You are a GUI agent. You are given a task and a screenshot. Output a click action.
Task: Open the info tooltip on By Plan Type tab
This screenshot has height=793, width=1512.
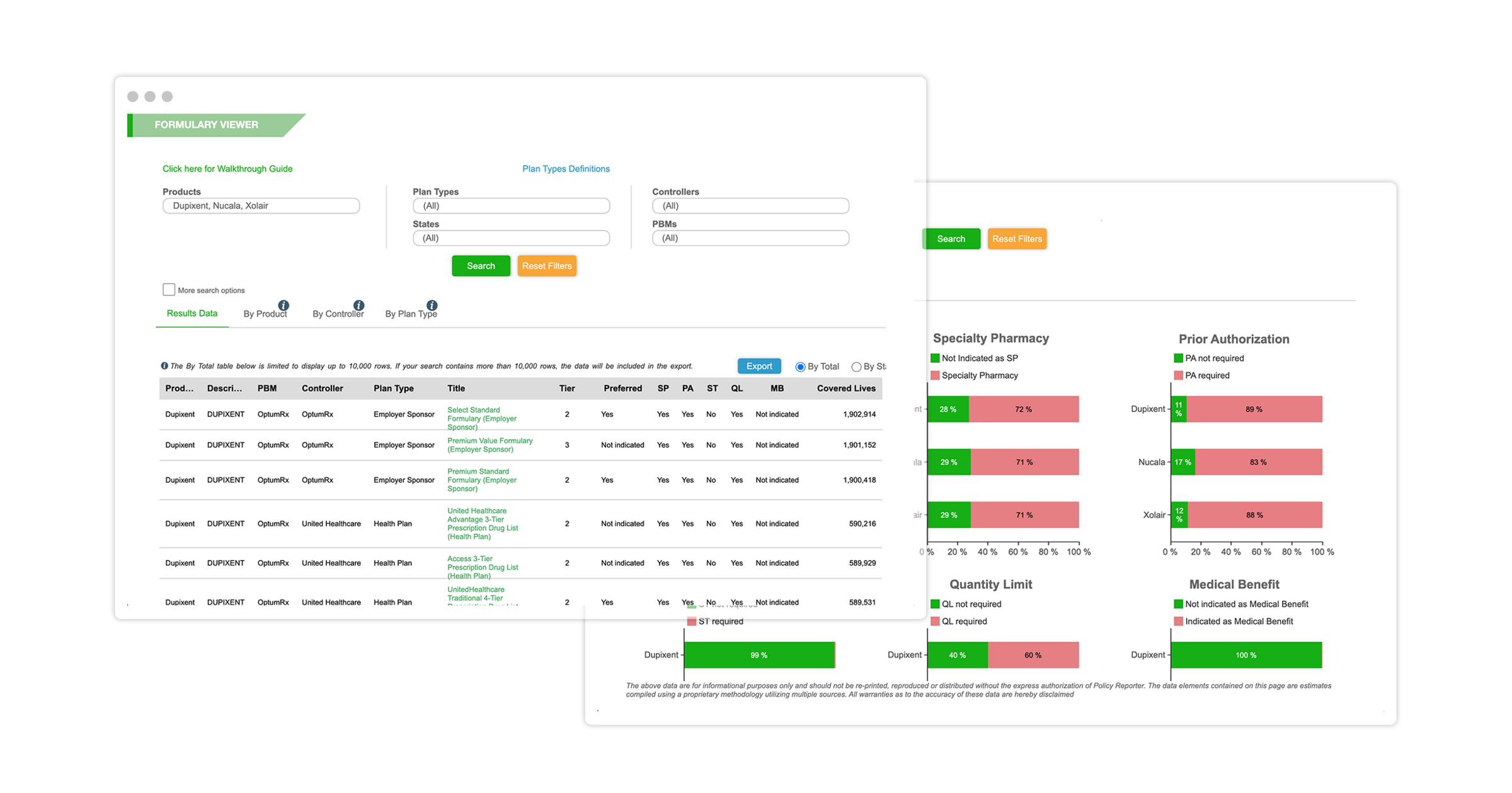click(x=432, y=304)
